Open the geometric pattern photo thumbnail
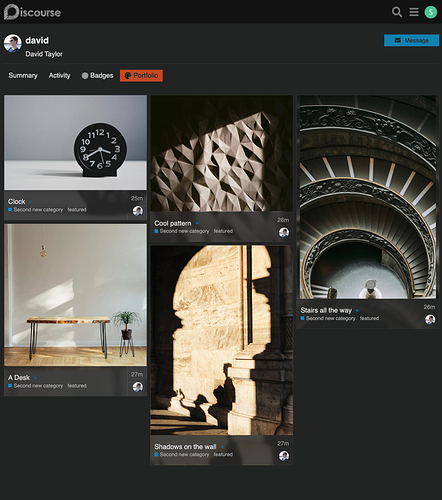 coord(222,153)
